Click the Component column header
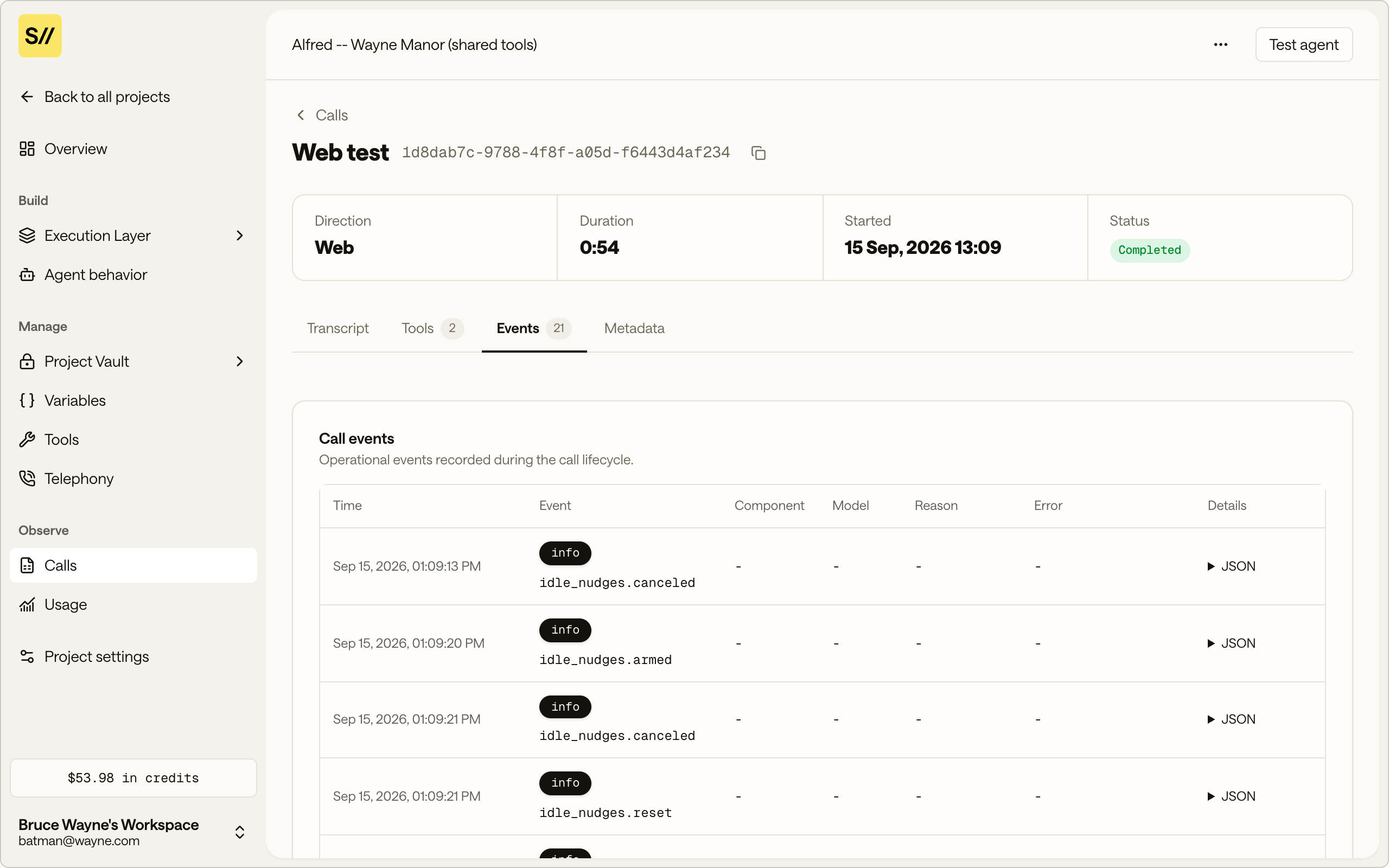Viewport: 1389px width, 868px height. click(769, 505)
